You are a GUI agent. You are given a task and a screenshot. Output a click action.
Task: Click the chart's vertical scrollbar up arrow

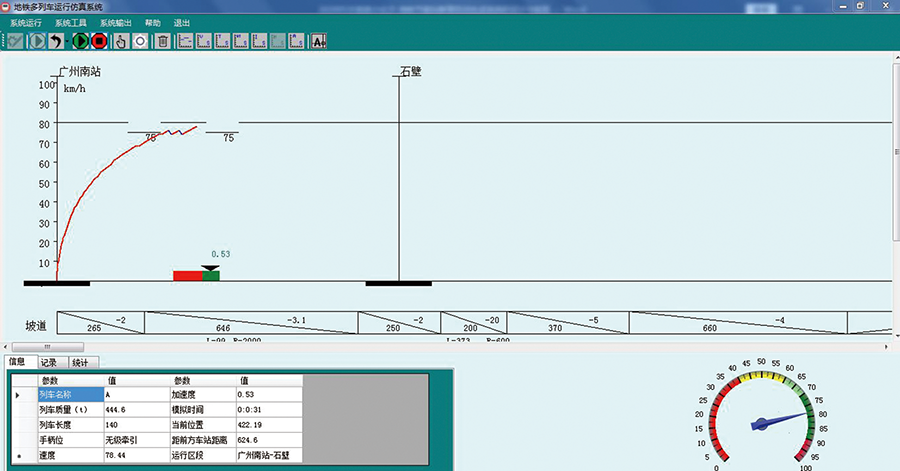click(x=897, y=58)
